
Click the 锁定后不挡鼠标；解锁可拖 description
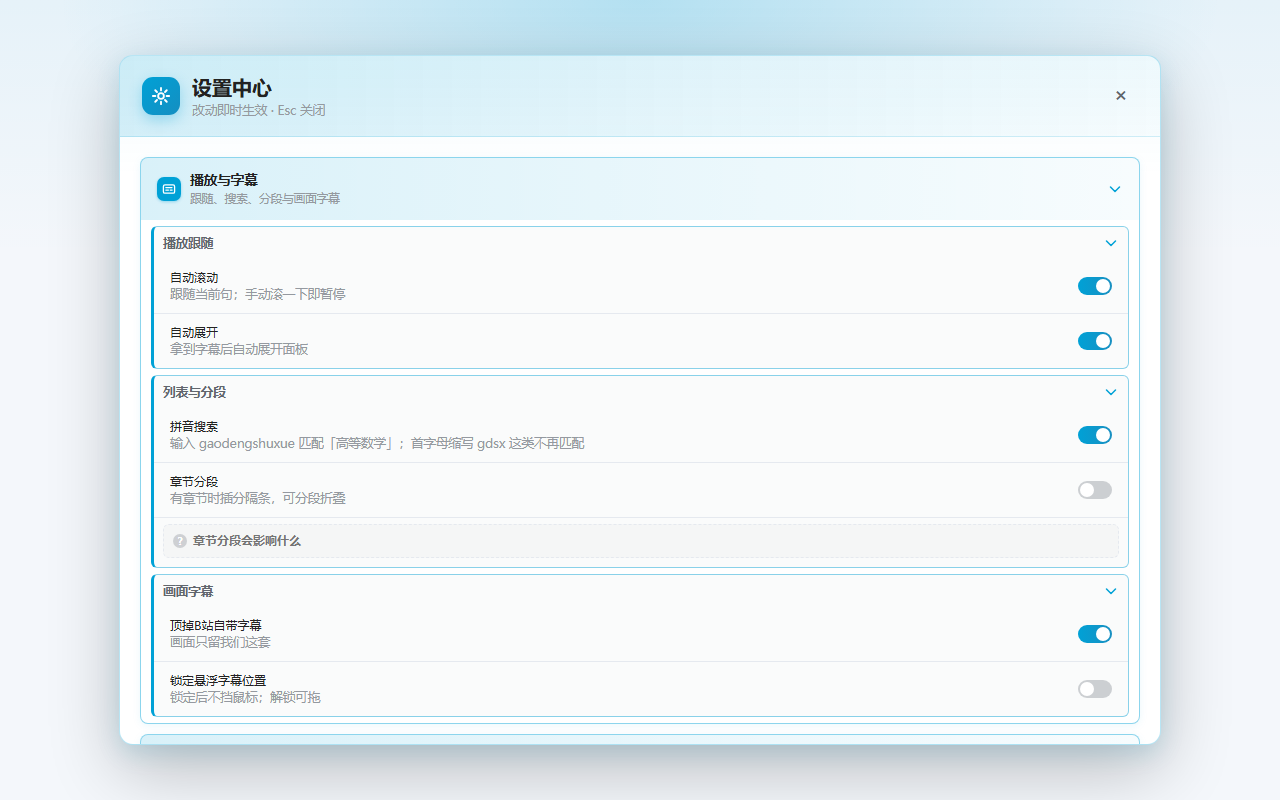[x=245, y=697]
